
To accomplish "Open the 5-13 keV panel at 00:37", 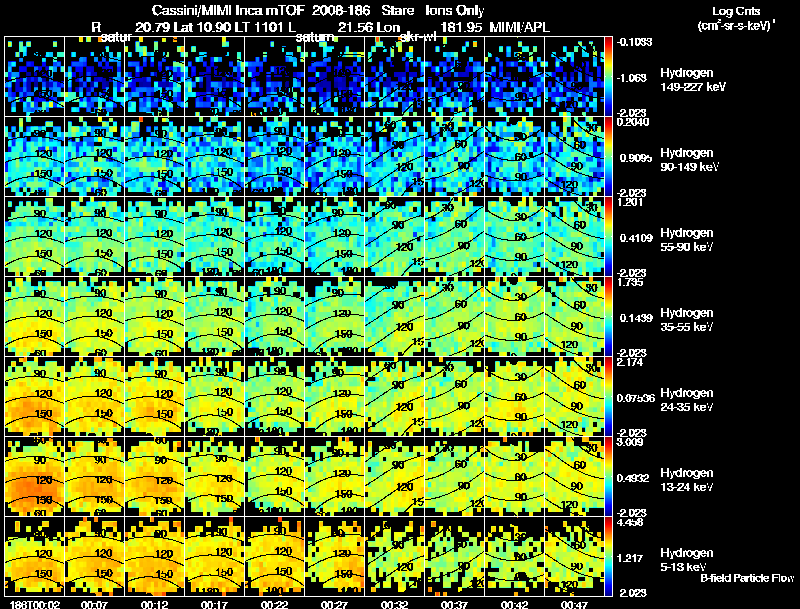I will tap(455, 557).
